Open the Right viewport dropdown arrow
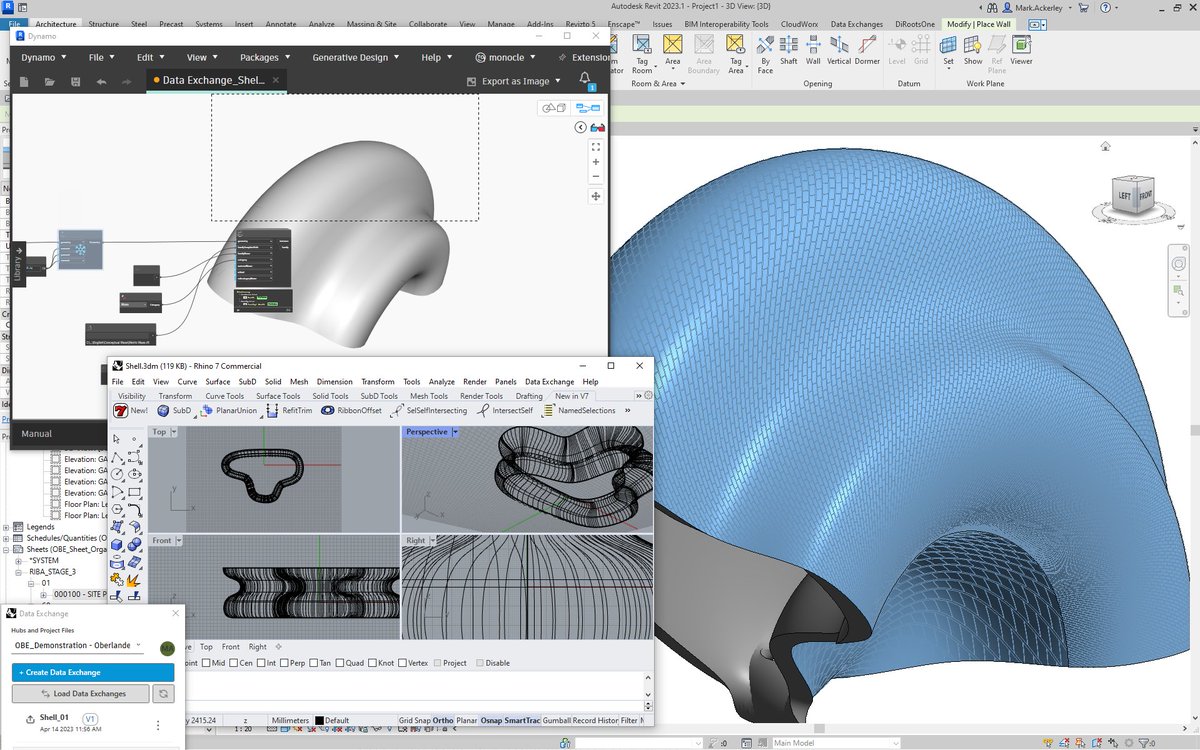This screenshot has height=750, width=1200. click(432, 541)
